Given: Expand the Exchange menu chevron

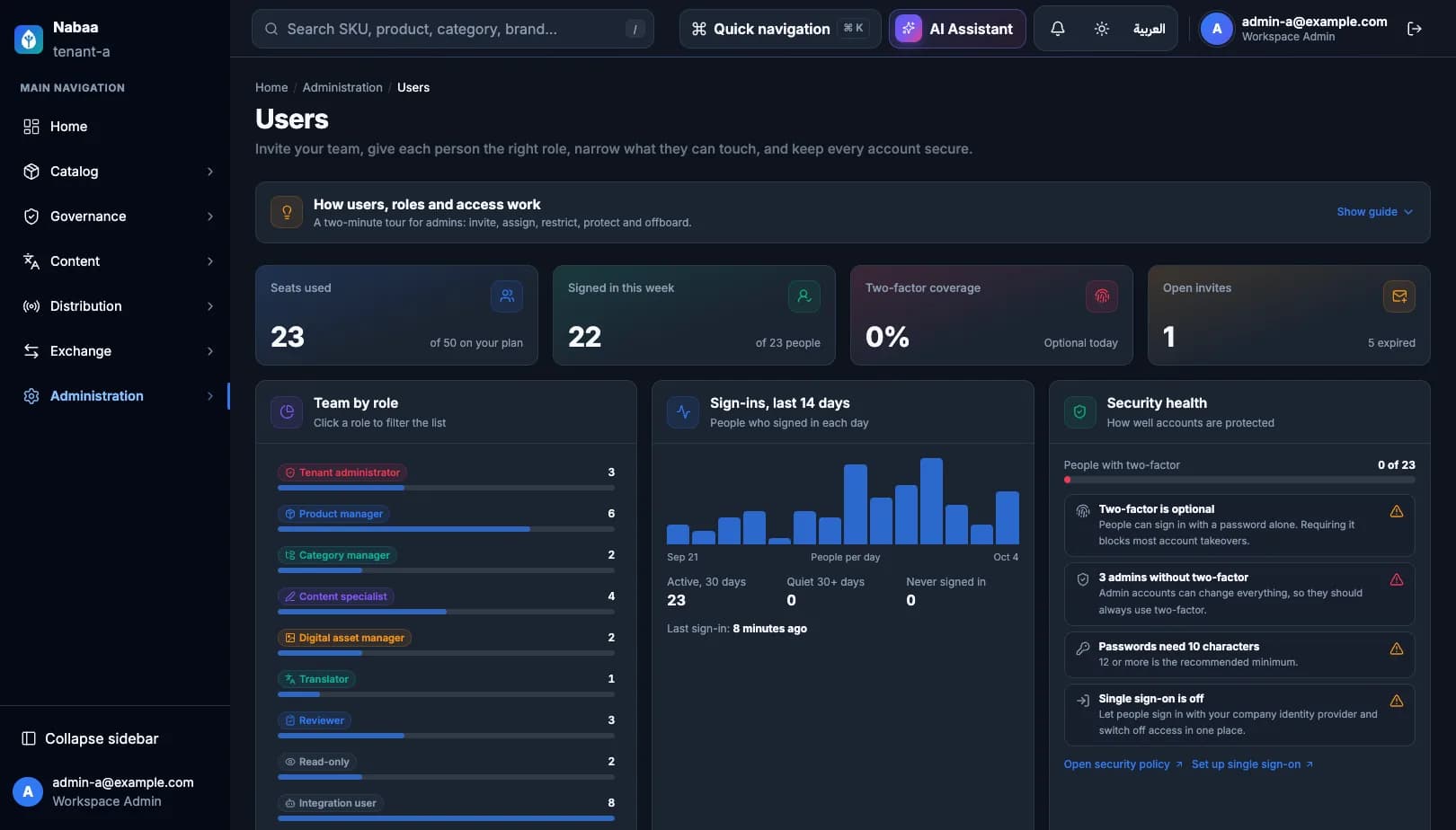Looking at the screenshot, I should point(210,351).
